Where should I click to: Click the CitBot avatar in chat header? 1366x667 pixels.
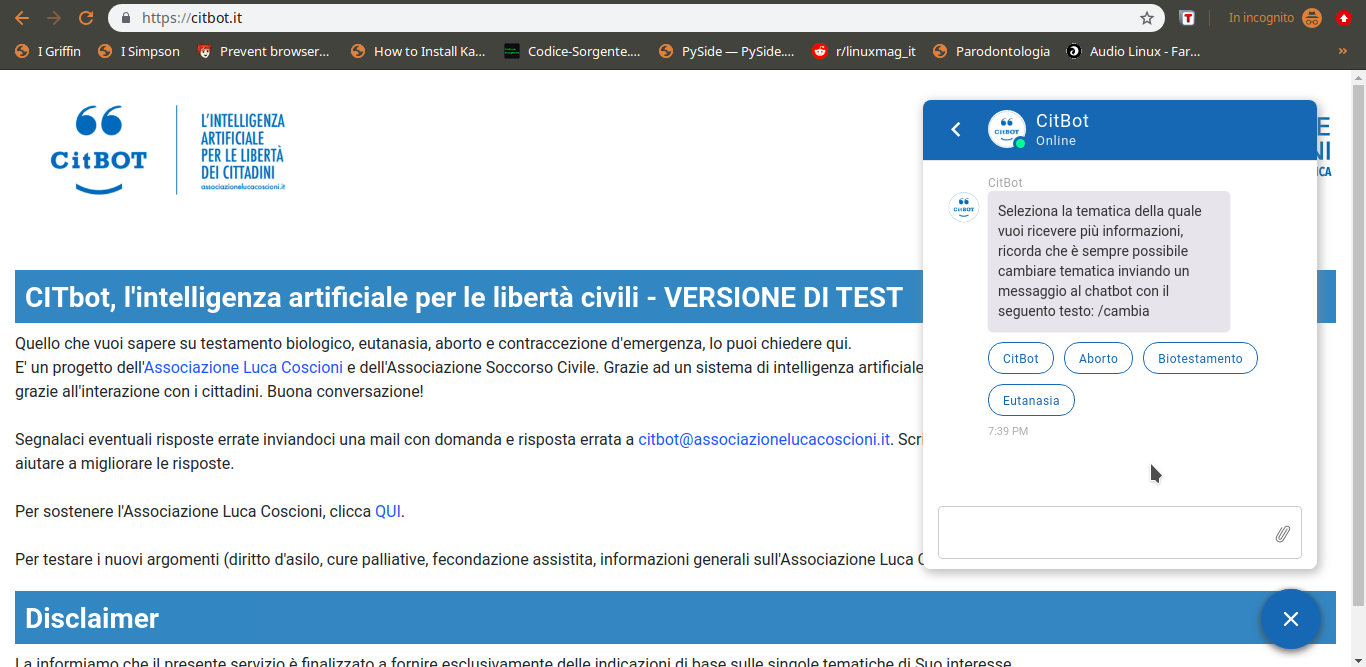click(1007, 130)
